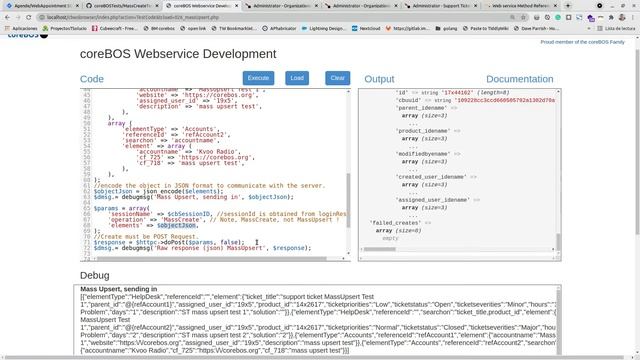Screen dimensions: 640x360
Task: Open Dave Parrish bookmark
Action: pyautogui.click(x=537, y=29)
